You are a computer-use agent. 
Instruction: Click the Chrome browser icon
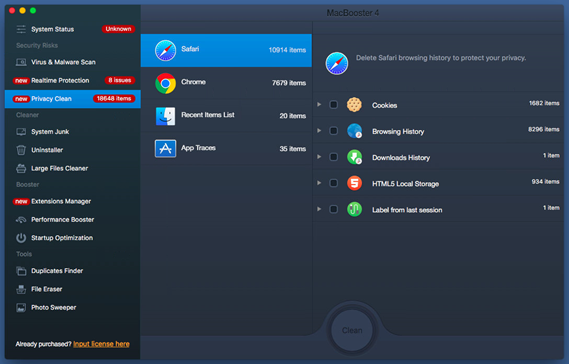[x=165, y=83]
